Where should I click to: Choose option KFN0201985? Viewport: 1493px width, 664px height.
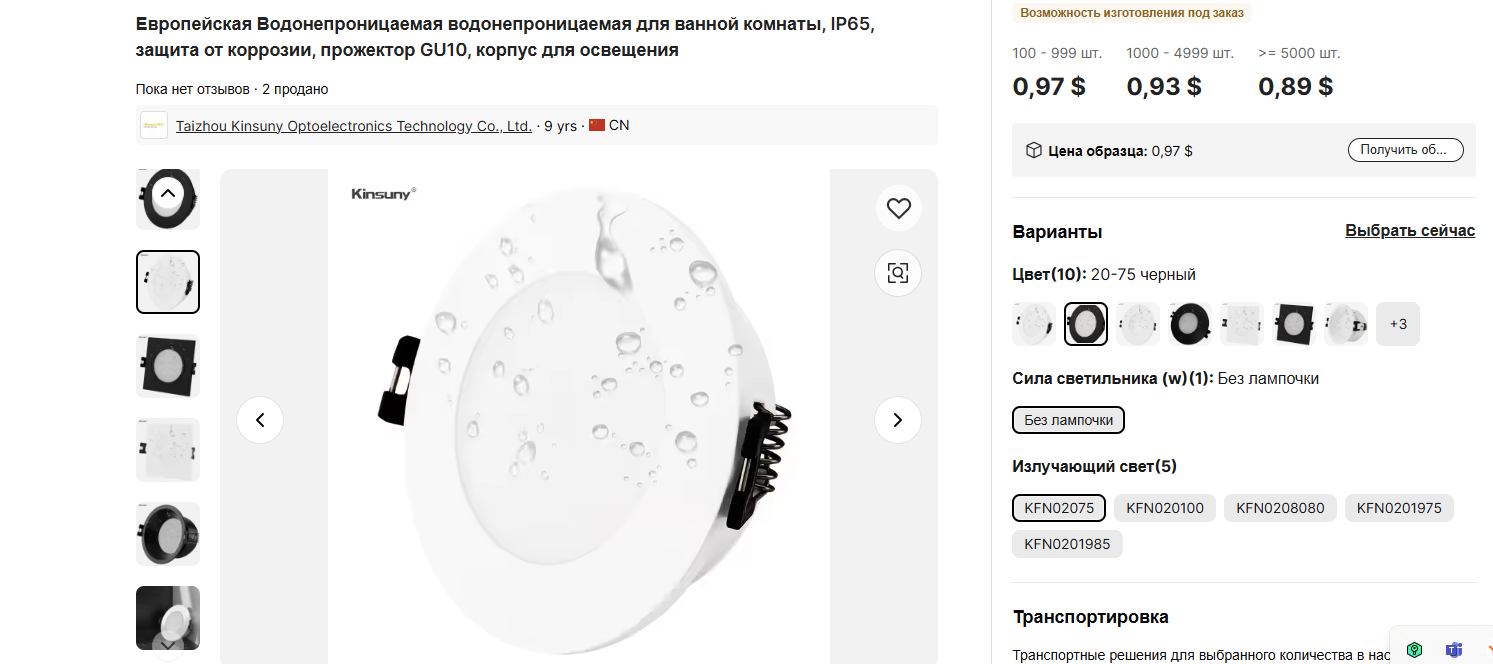point(1067,544)
